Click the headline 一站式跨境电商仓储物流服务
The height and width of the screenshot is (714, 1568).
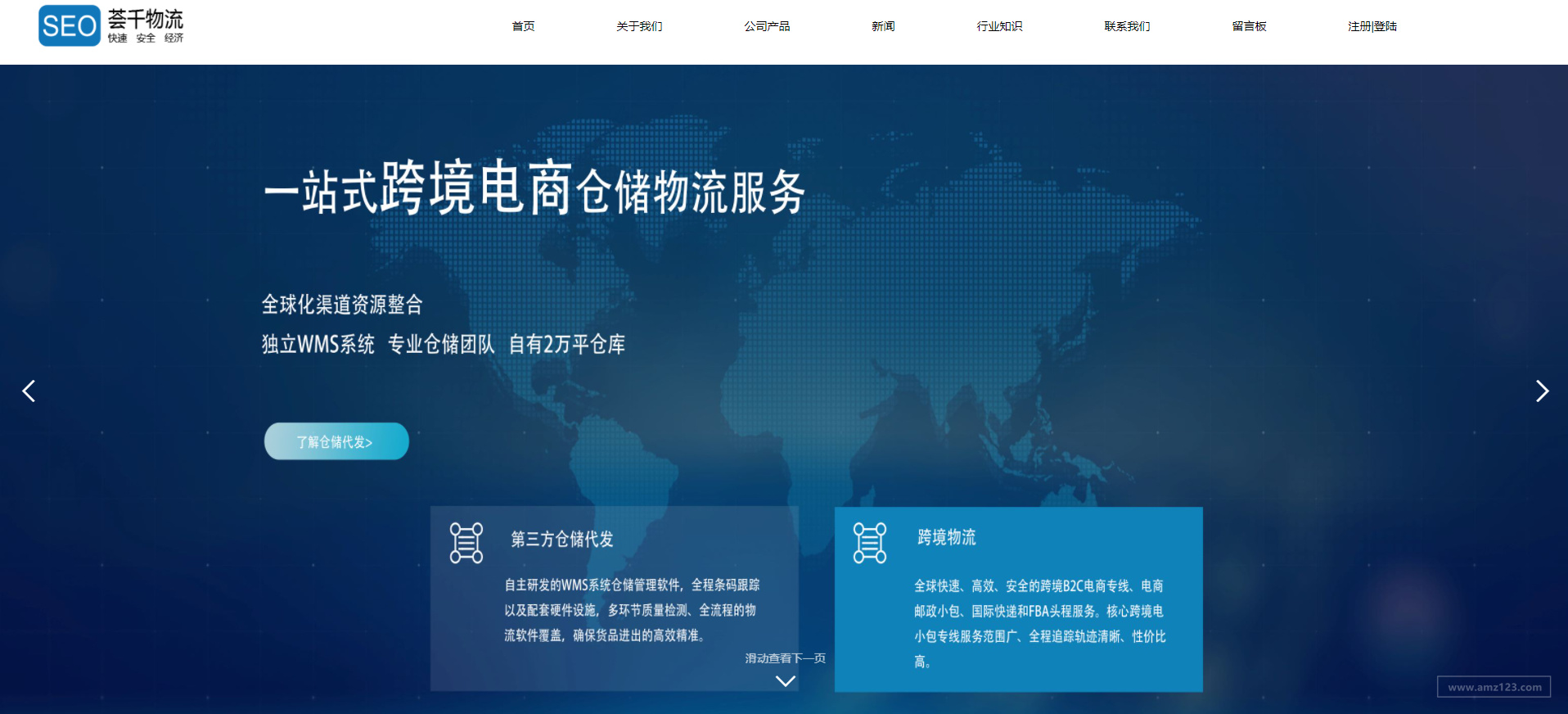point(535,188)
